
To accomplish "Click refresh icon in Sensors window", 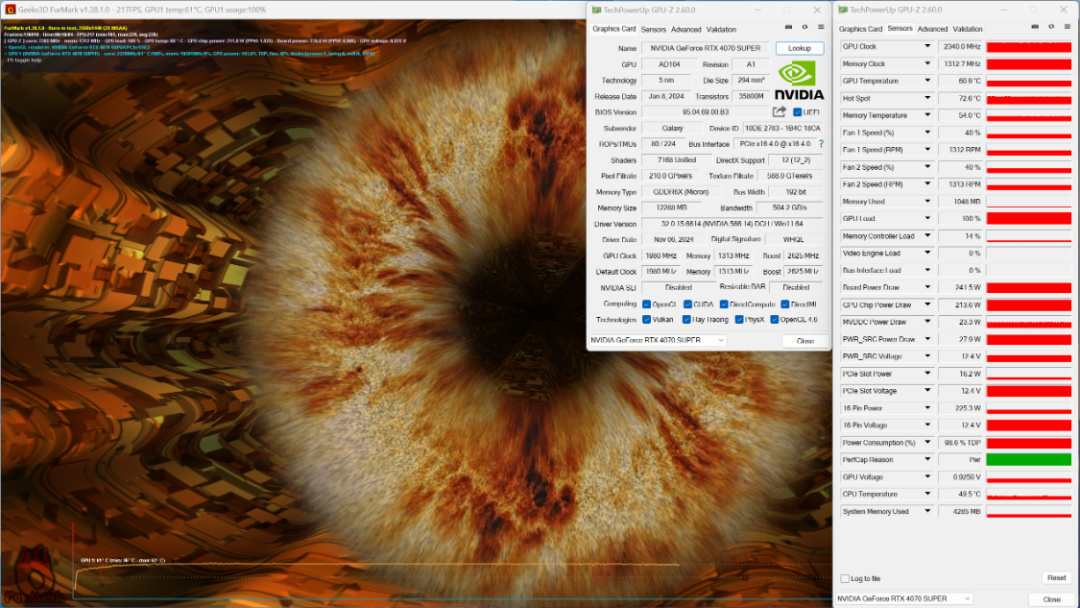I will (x=1051, y=26).
